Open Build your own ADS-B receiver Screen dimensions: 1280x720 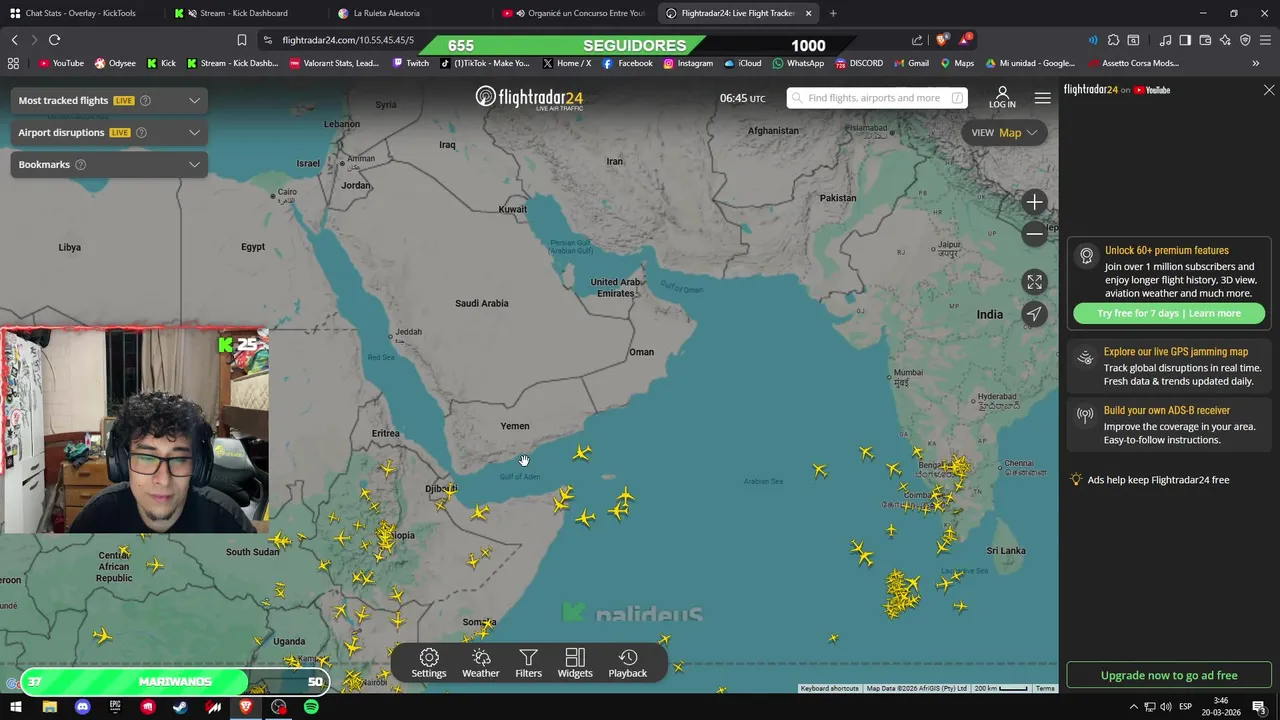click(x=1169, y=425)
